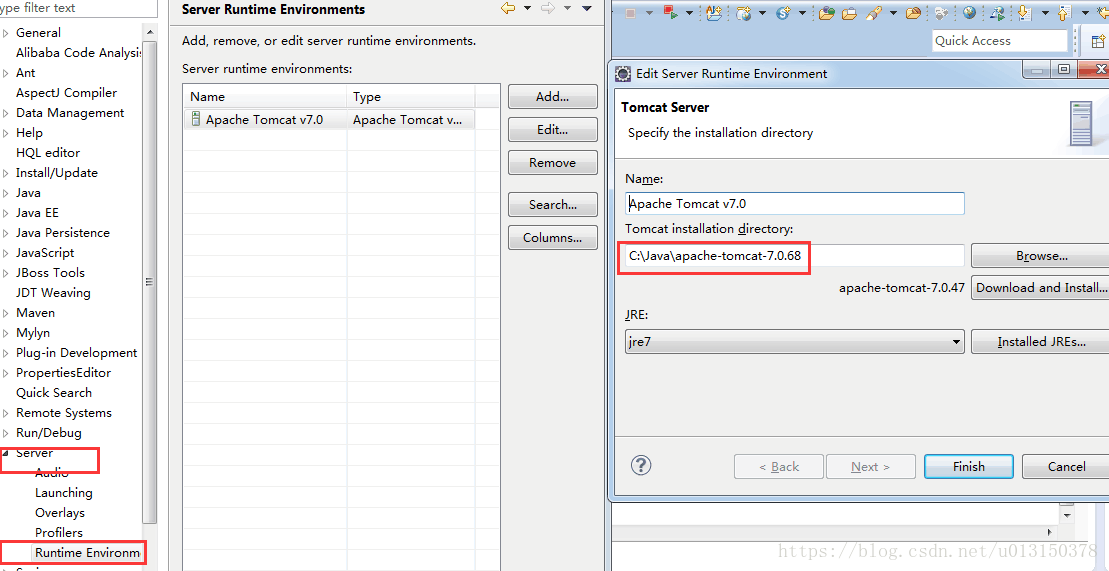
Task: Select Overlays under Server
Action: [60, 512]
